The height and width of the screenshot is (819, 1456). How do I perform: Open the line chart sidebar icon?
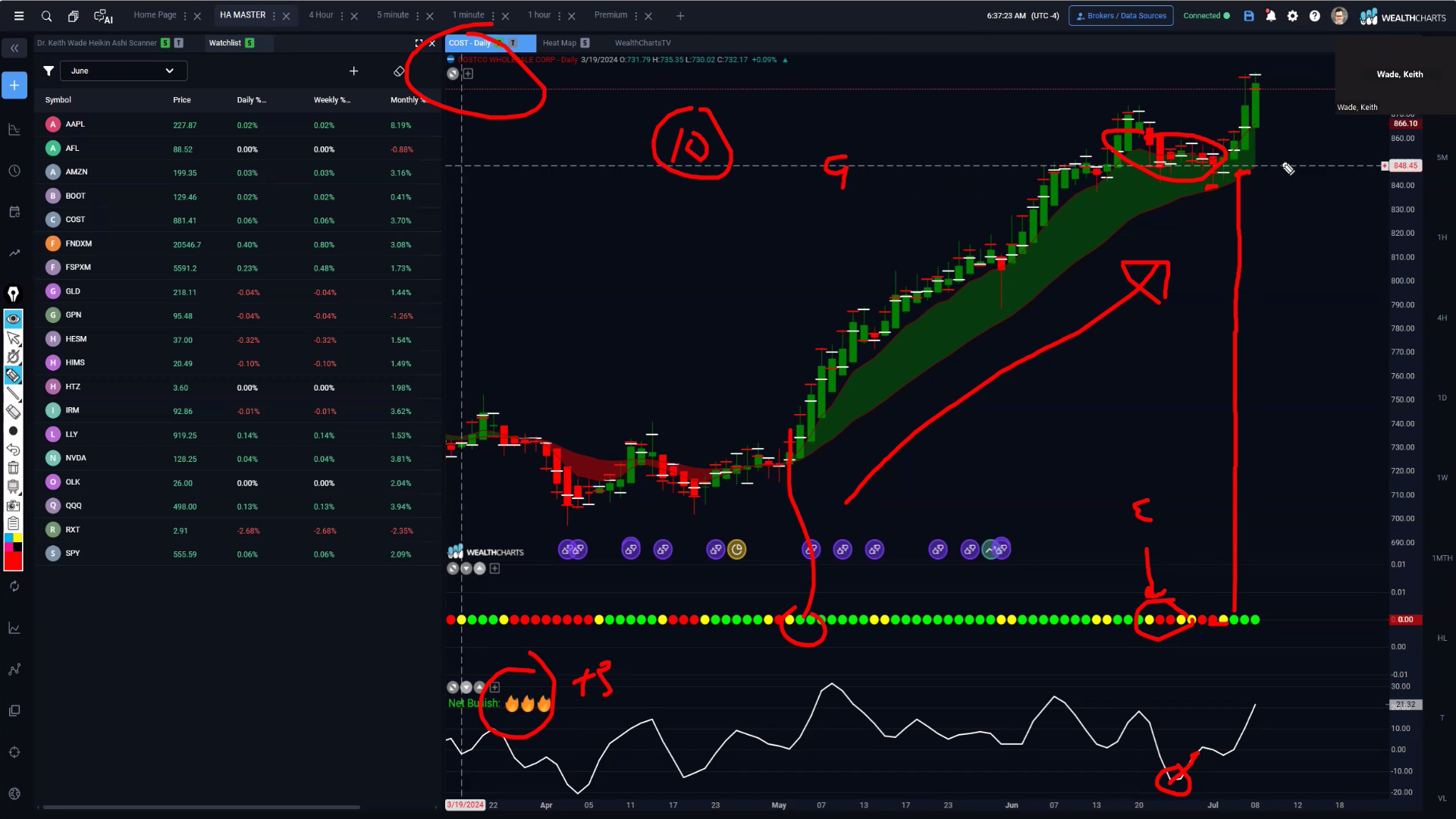(14, 628)
